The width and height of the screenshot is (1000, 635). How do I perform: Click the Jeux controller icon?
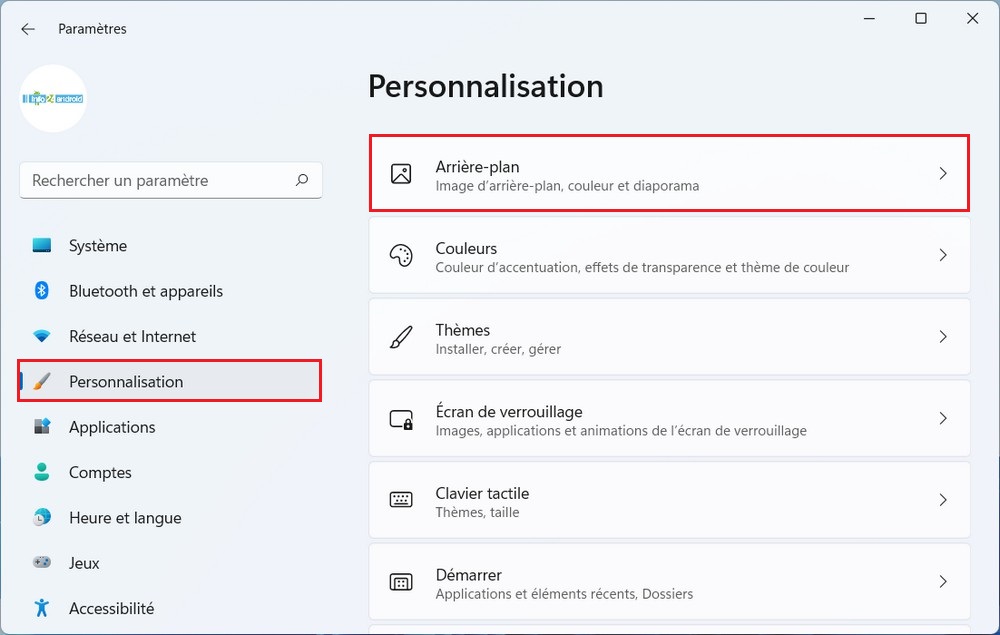click(41, 563)
